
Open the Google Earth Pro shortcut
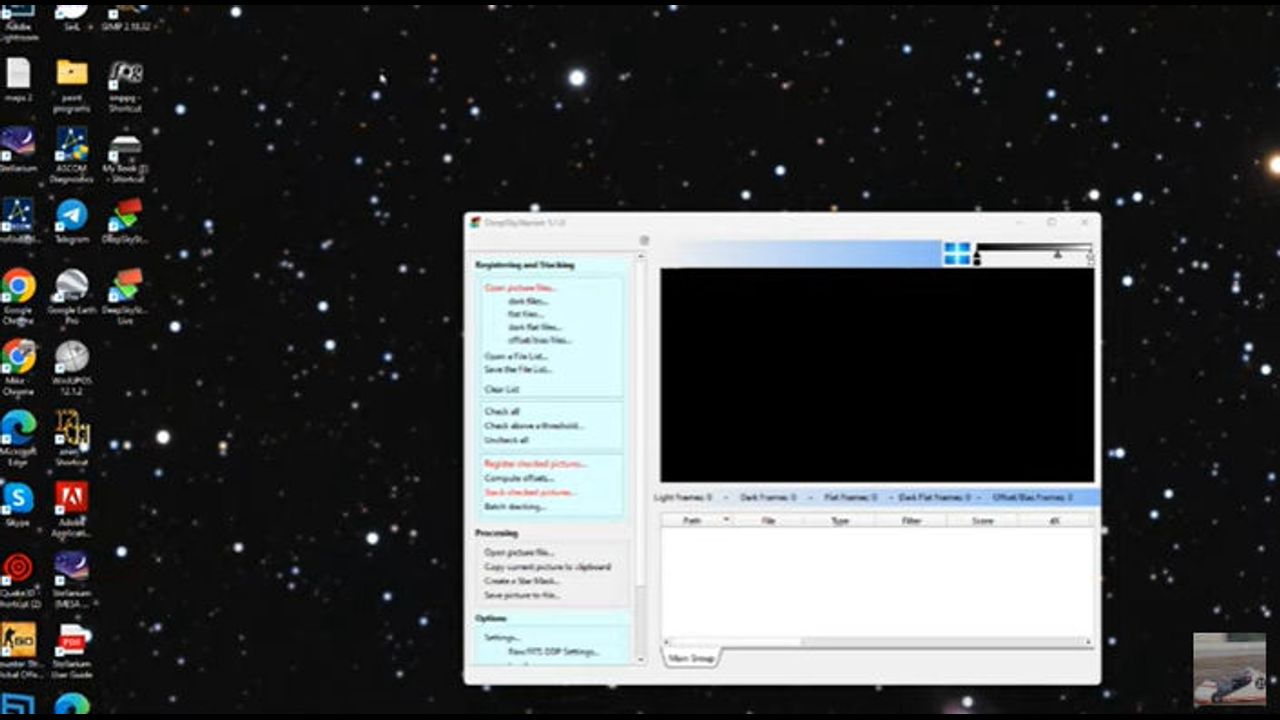[71, 287]
